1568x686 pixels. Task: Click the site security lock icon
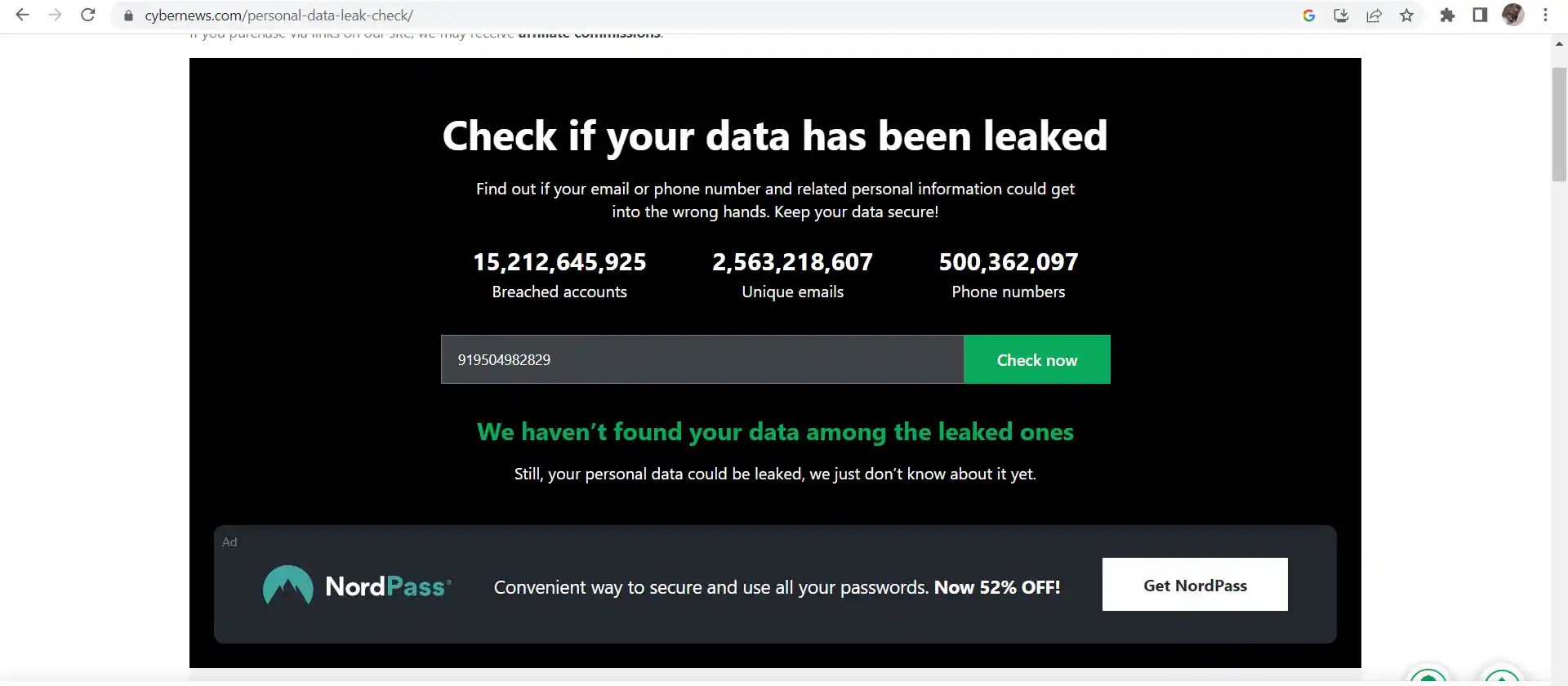point(128,15)
